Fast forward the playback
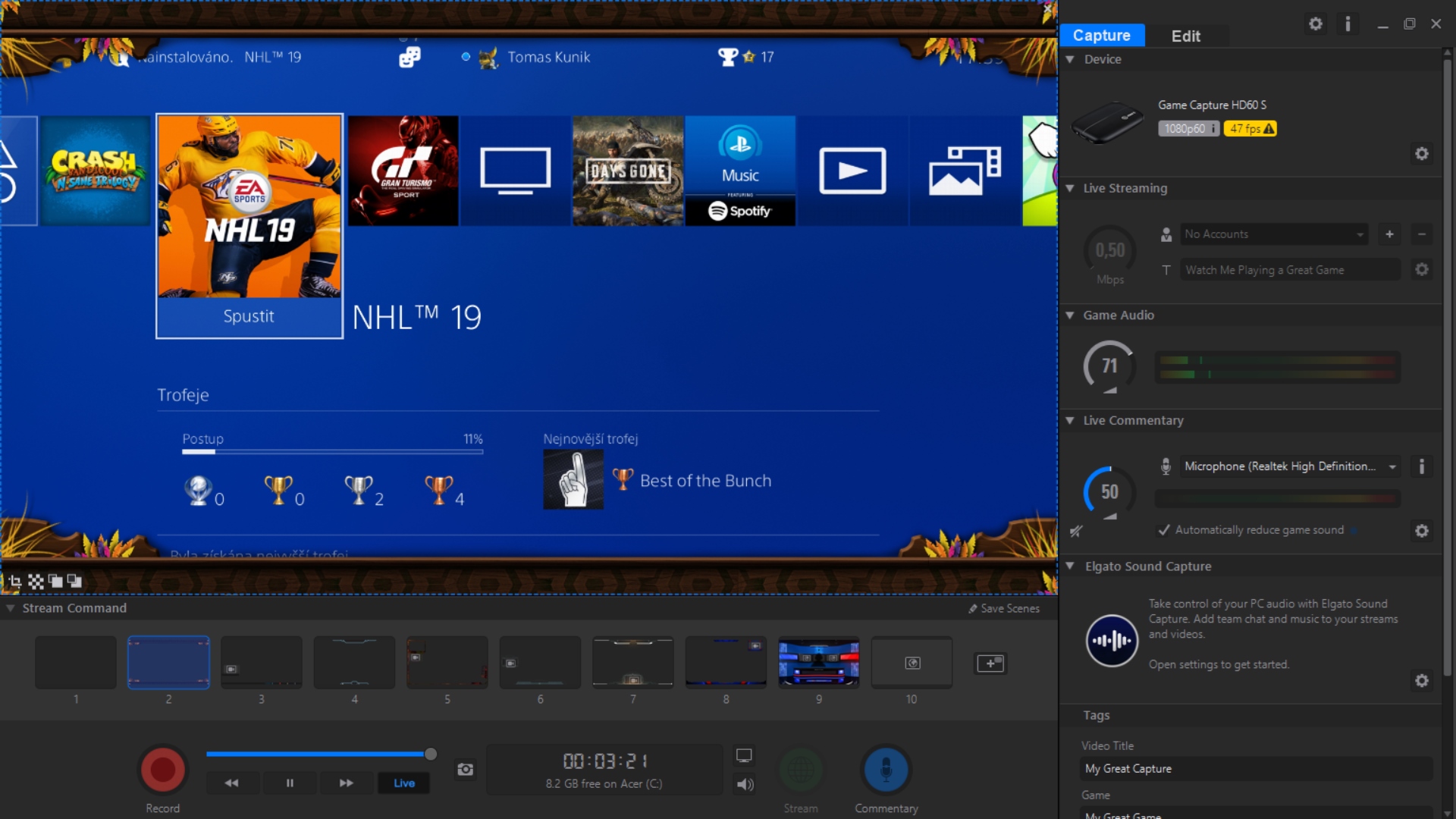The image size is (1456, 819). 347,783
